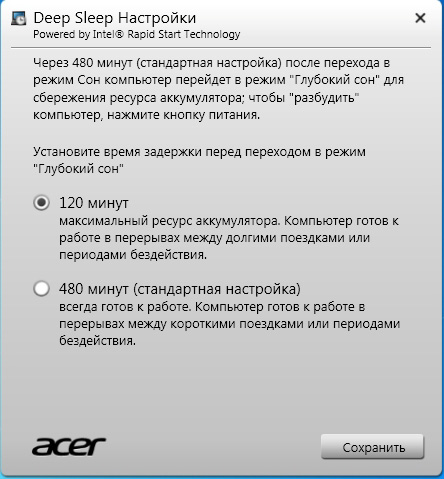The height and width of the screenshot is (479, 444).
Task: Click the text "периодами бездействия" under 120 минут
Action: [133, 255]
